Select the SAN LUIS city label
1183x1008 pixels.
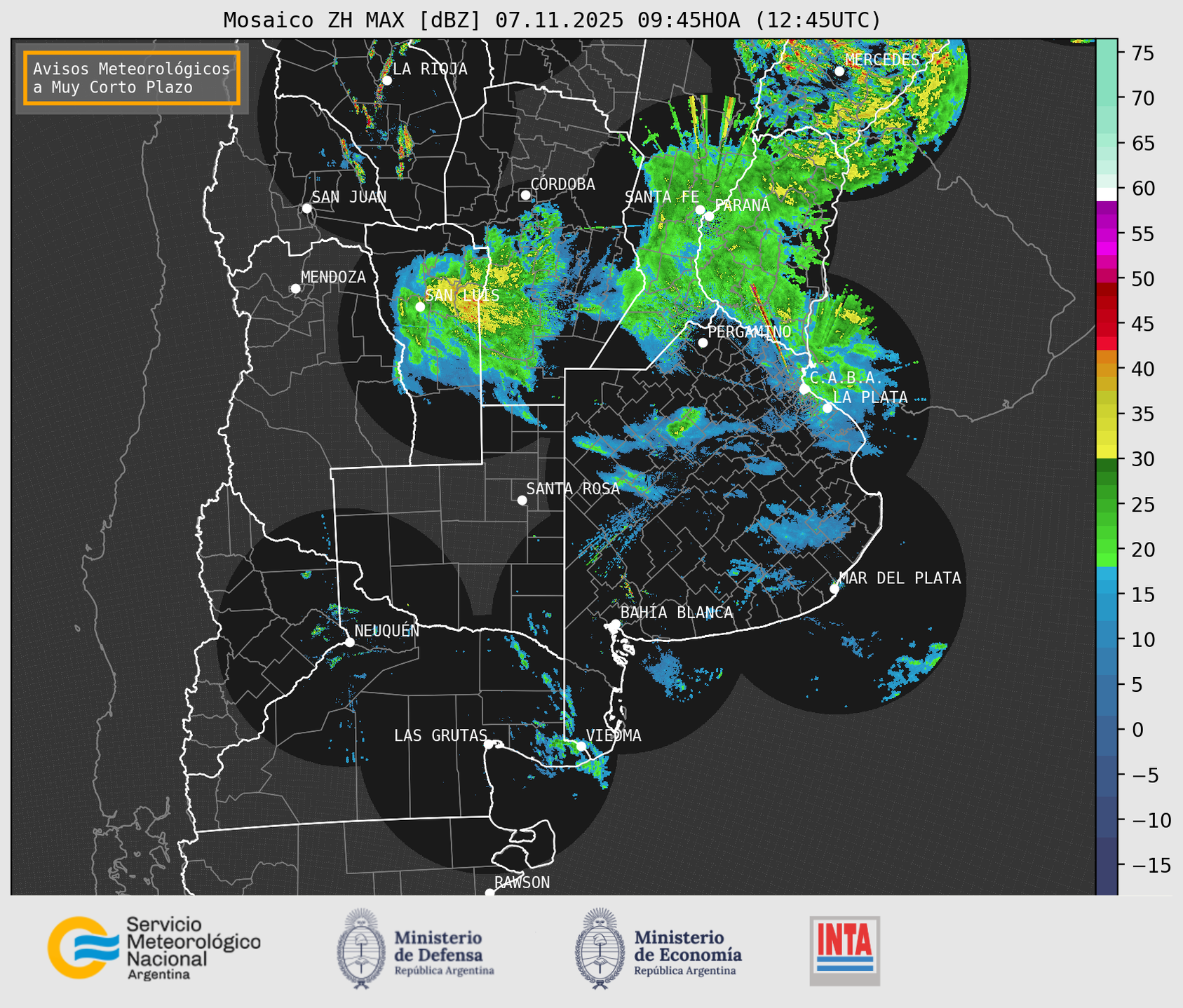(x=462, y=295)
